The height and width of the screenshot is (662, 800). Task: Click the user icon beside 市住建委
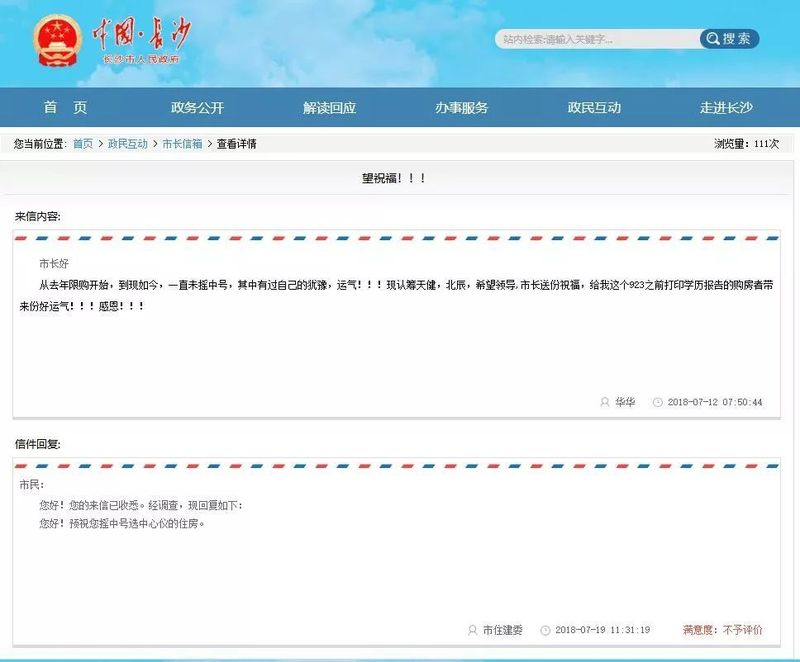tap(472, 630)
